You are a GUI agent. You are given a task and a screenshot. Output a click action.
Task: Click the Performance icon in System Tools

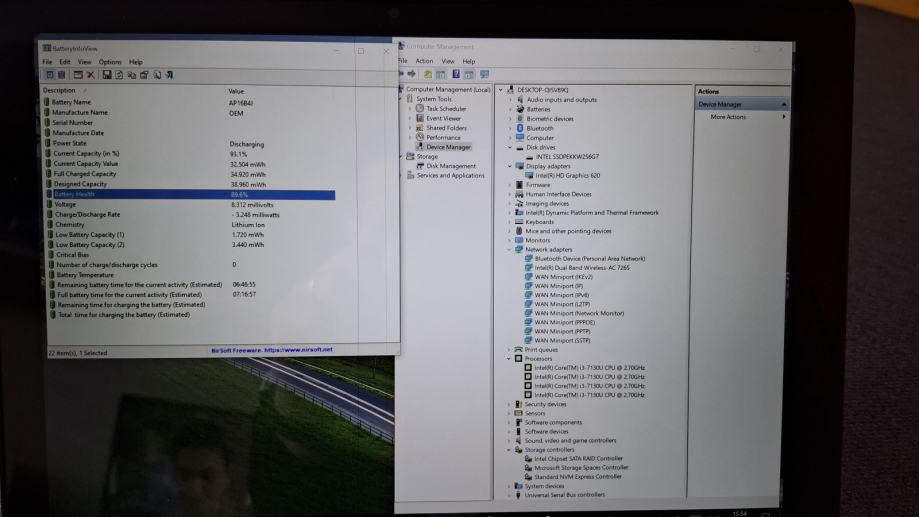tap(420, 137)
